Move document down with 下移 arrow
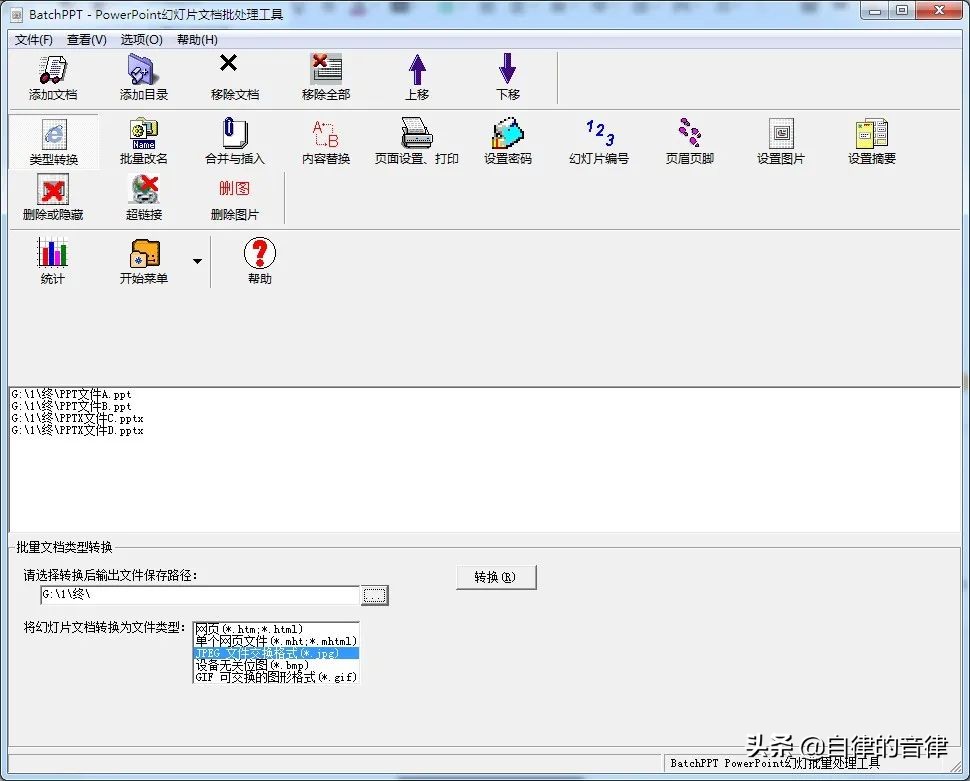This screenshot has height=781, width=970. click(x=508, y=77)
